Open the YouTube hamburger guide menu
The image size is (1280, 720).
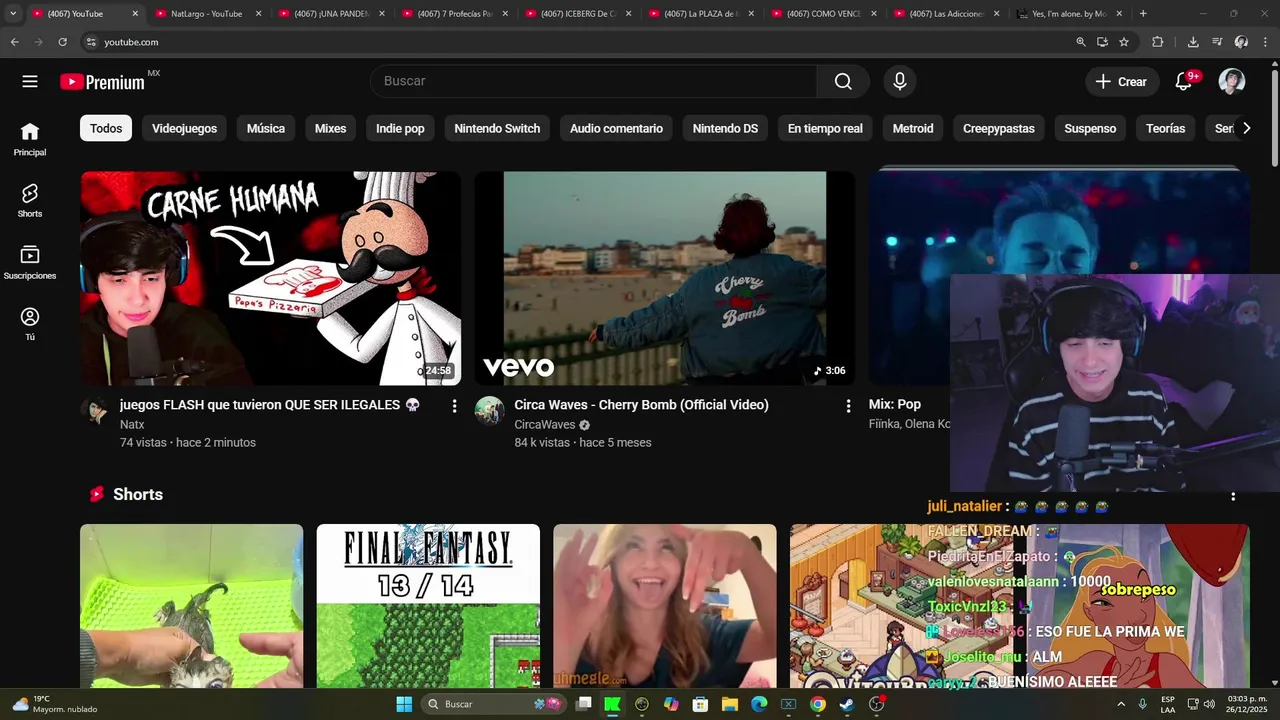pyautogui.click(x=30, y=82)
